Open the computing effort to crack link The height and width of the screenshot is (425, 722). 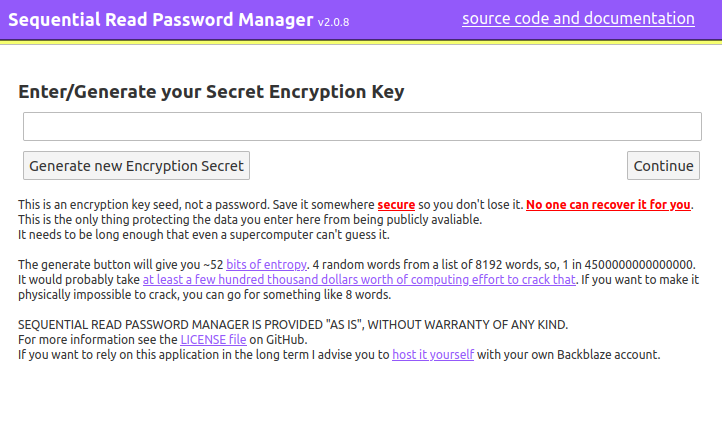(359, 280)
